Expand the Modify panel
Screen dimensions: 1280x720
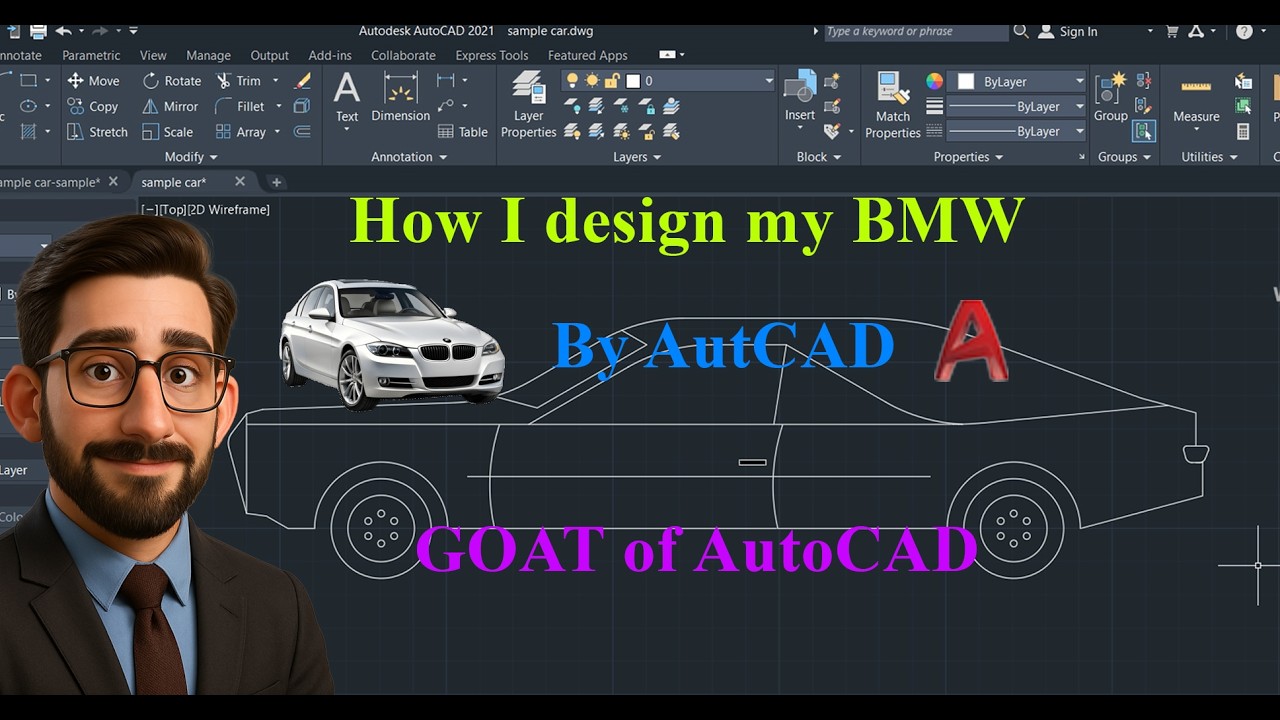click(x=191, y=157)
